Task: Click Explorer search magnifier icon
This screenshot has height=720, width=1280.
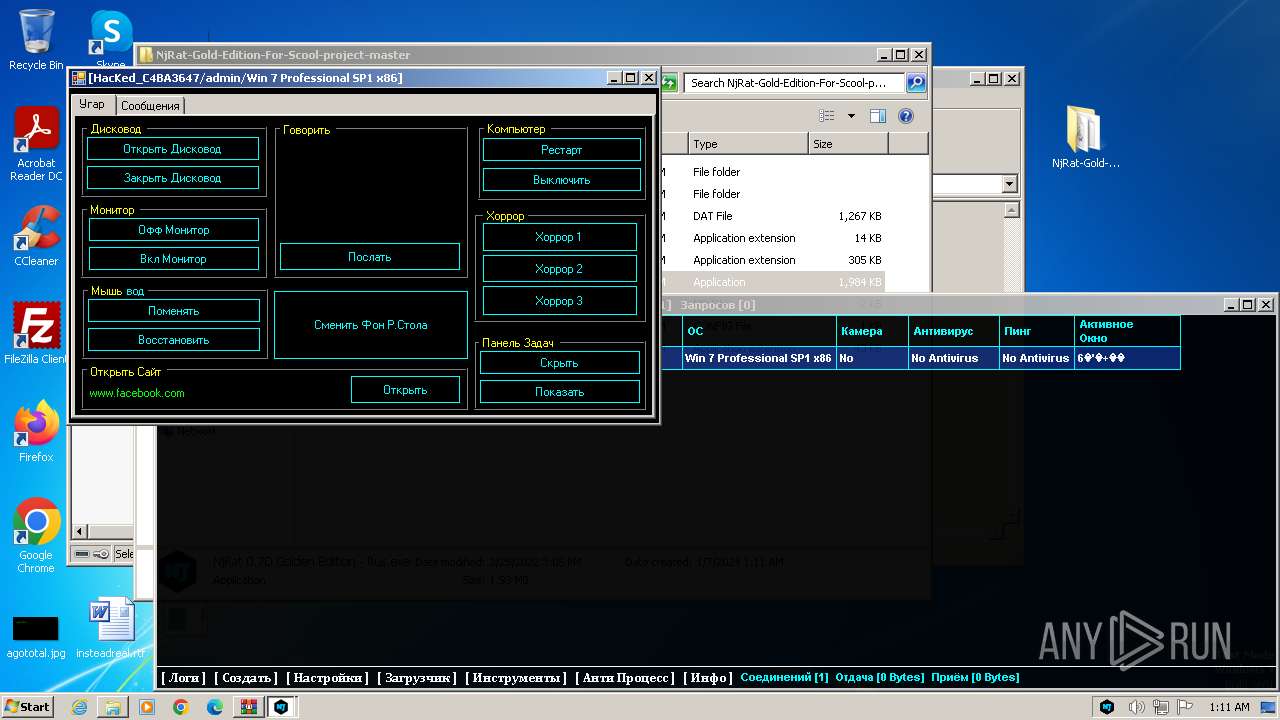Action: [915, 83]
